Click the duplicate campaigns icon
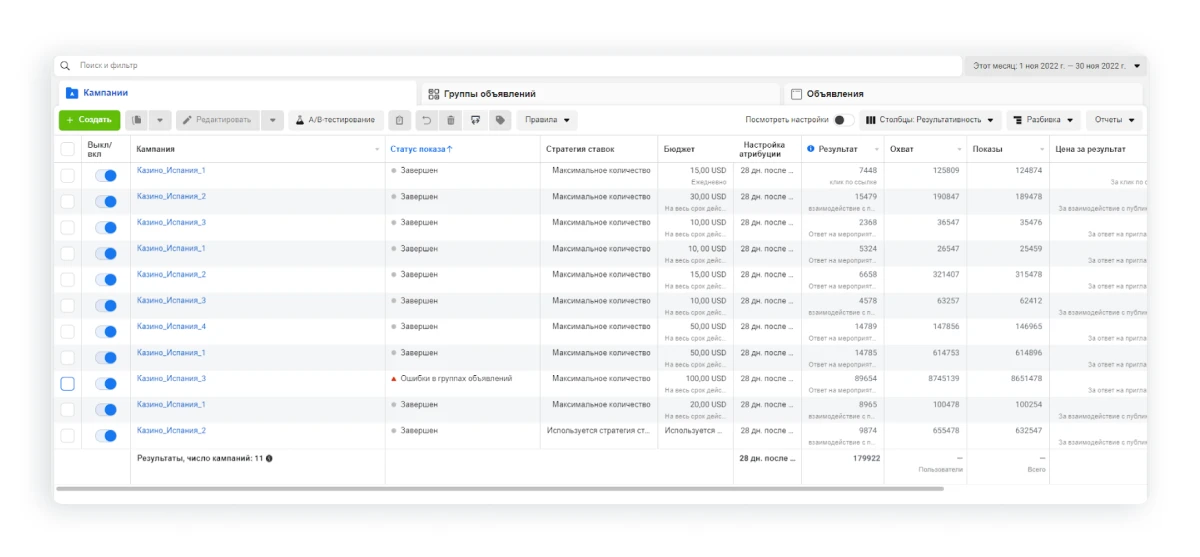Viewport: 1200px width, 557px height. [x=137, y=120]
